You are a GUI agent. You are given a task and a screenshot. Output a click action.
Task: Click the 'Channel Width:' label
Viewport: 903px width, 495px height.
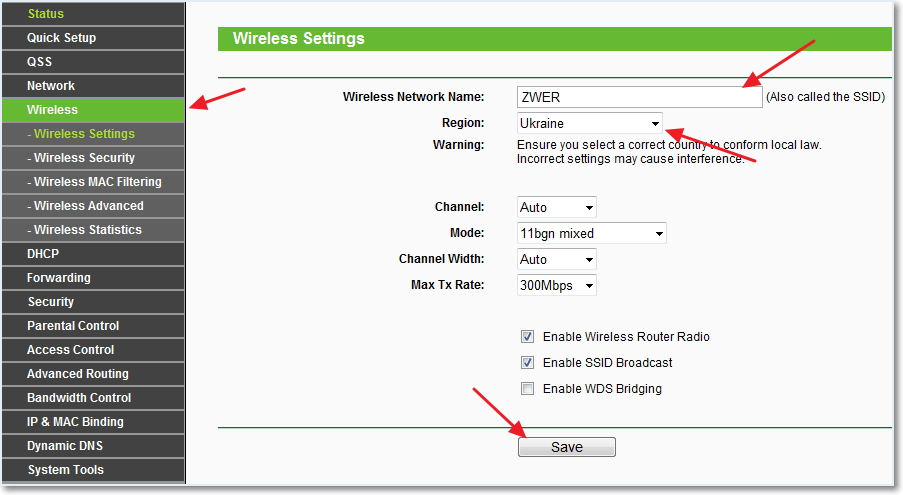[x=442, y=258]
